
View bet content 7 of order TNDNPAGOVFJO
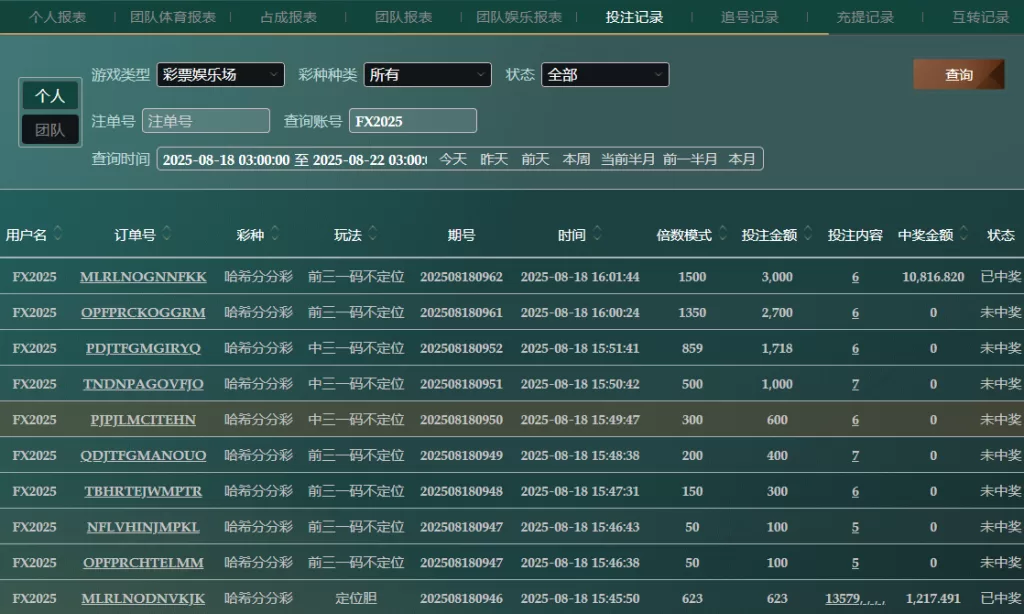[856, 384]
